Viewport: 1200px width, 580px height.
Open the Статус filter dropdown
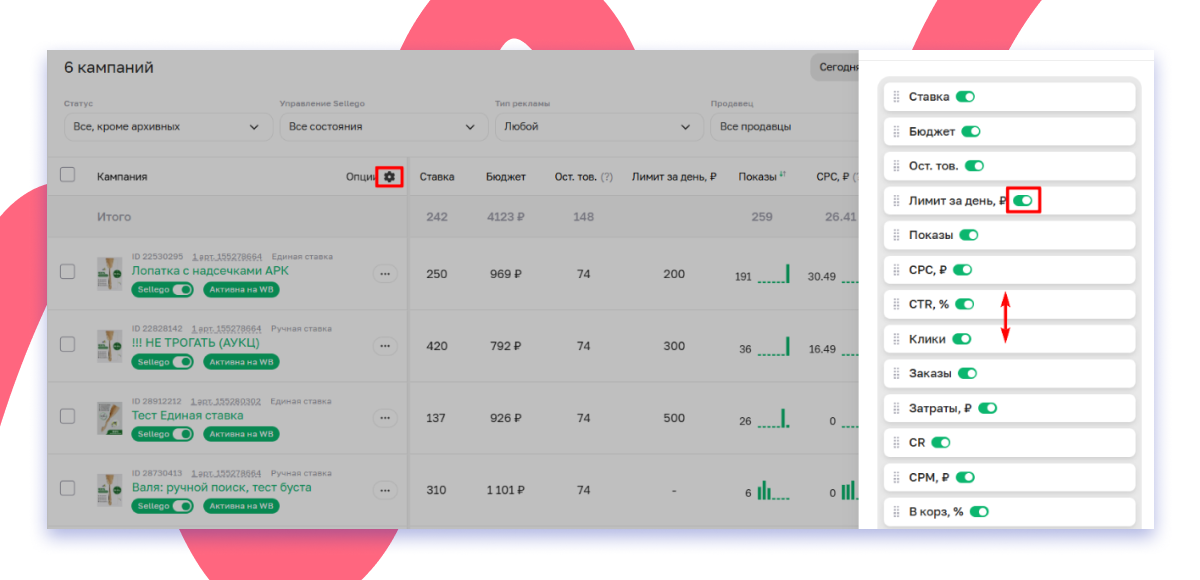coord(167,127)
